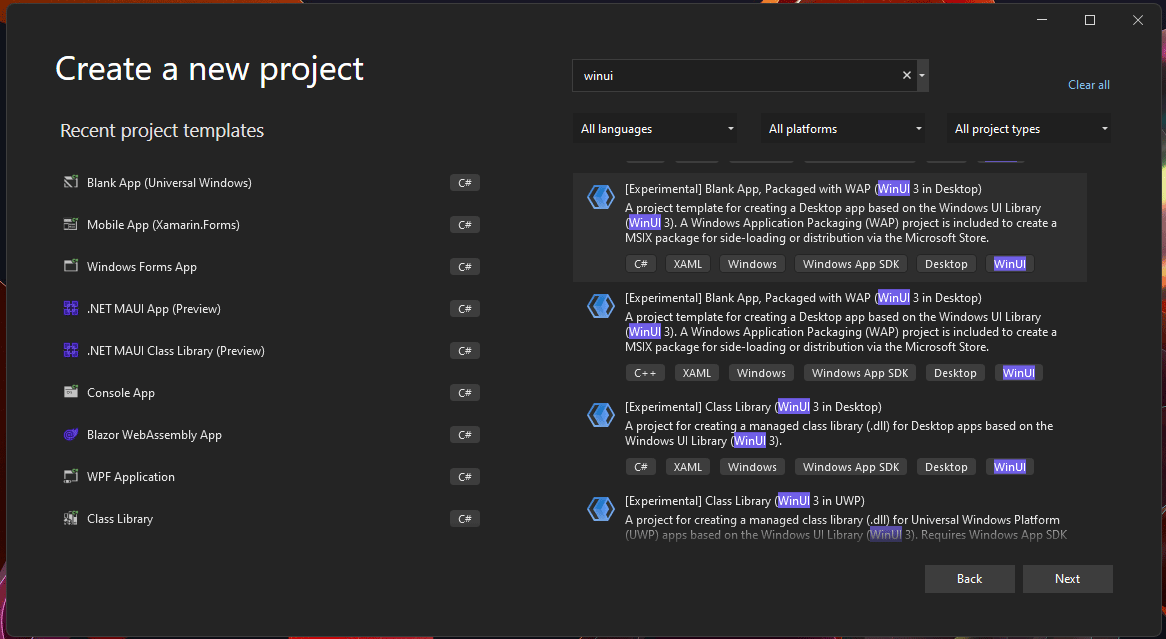Click the Desktop tag of Class Library Desktop template
1166x639 pixels.
pos(946,467)
